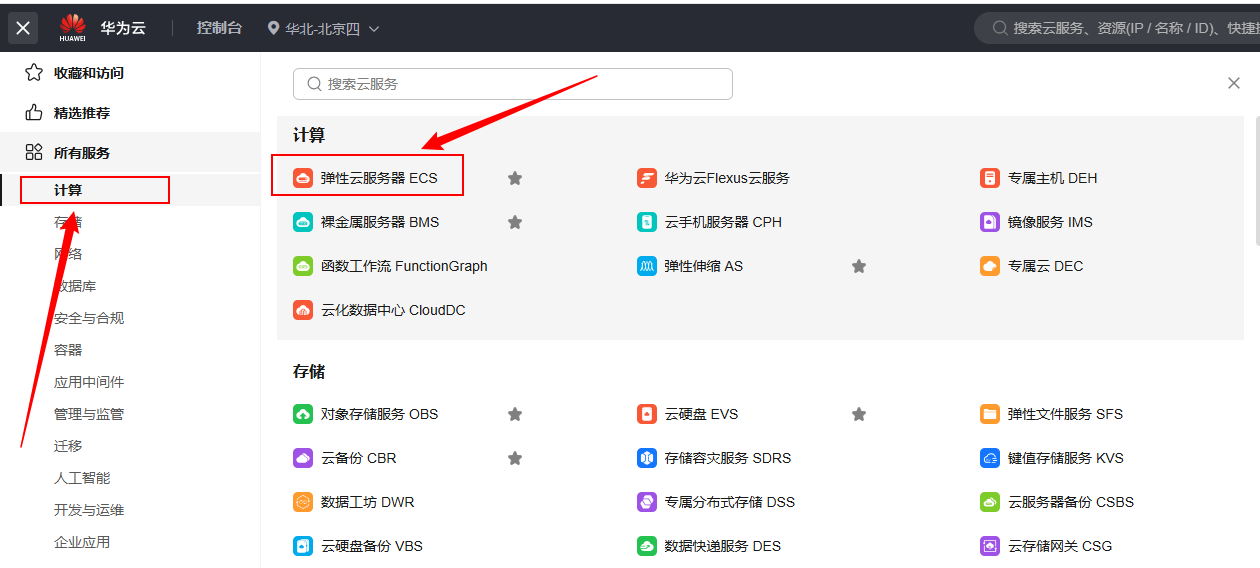Select the 计算 category
This screenshot has height=568, width=1260.
[x=130, y=190]
